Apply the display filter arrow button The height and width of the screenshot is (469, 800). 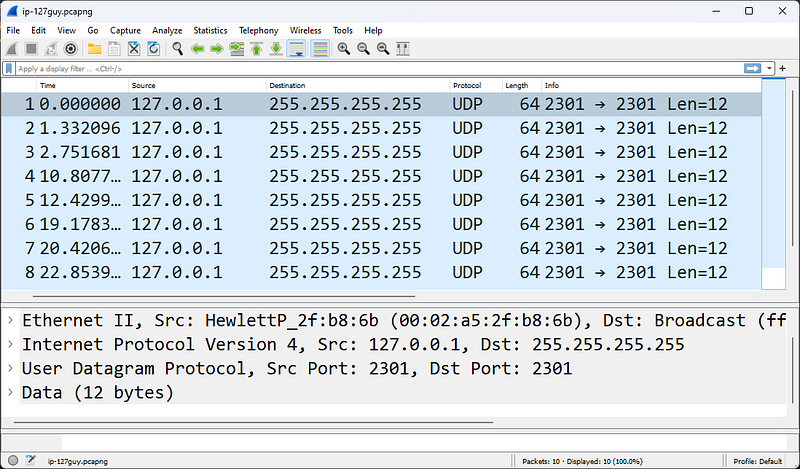click(753, 68)
